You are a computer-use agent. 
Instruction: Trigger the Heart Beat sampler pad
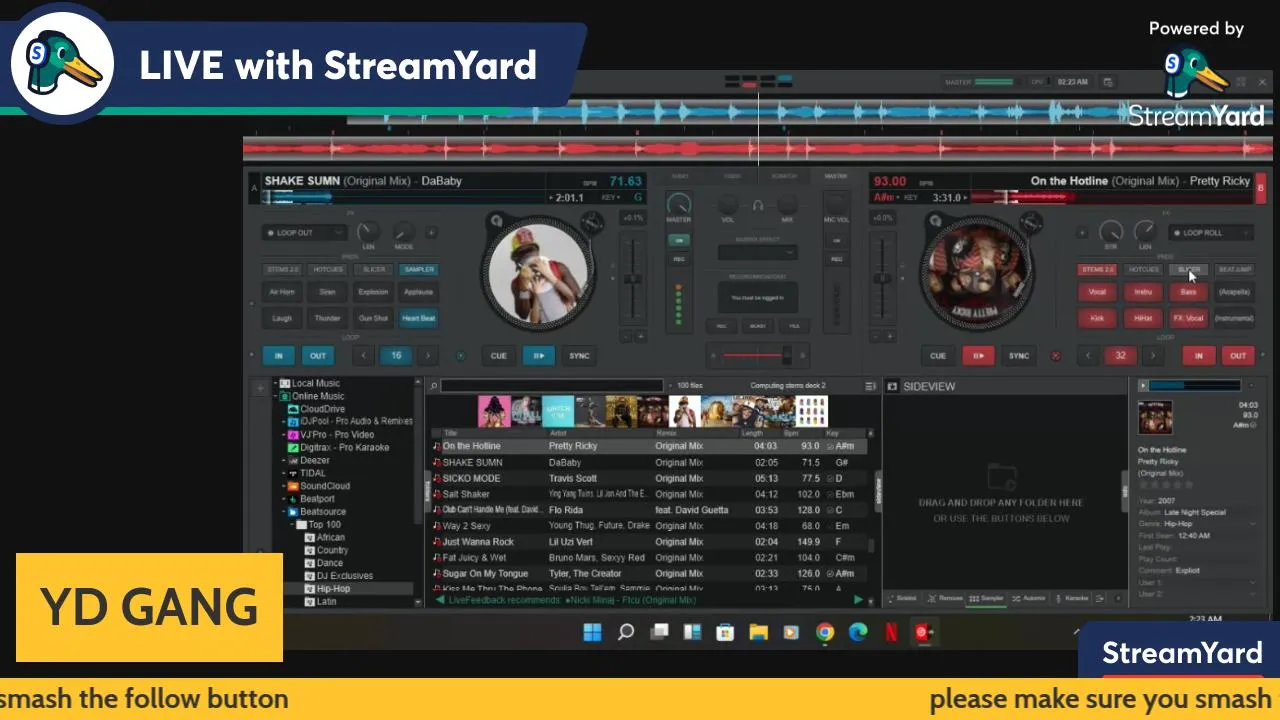point(418,318)
